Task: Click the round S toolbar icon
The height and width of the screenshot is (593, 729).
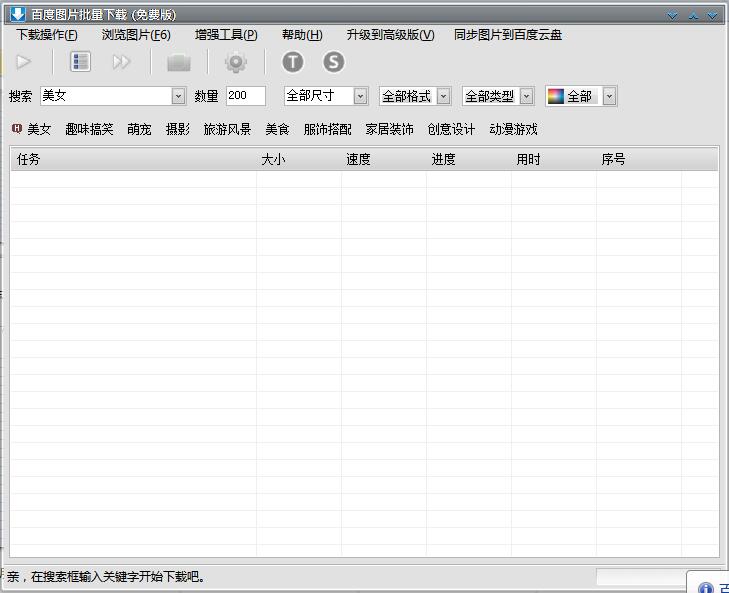Action: click(333, 62)
